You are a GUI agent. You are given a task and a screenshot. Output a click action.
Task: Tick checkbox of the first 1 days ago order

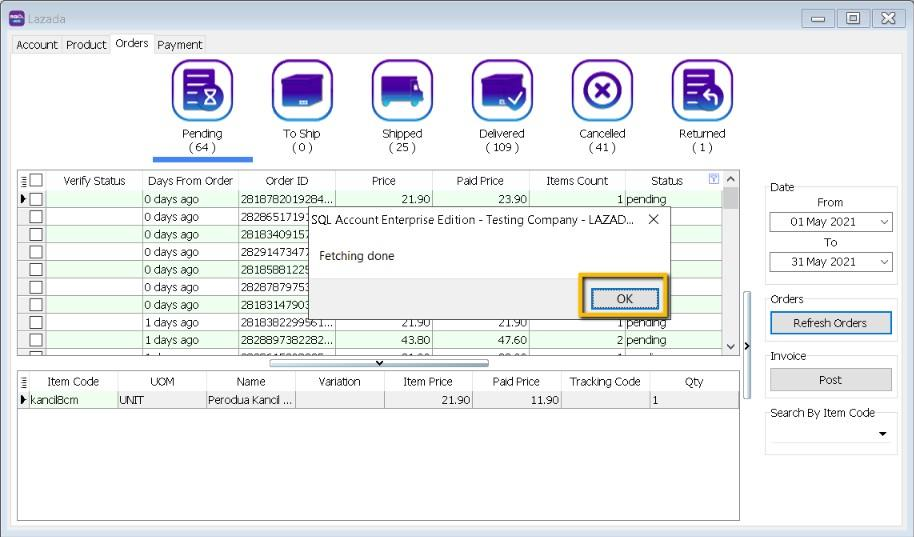(x=36, y=323)
